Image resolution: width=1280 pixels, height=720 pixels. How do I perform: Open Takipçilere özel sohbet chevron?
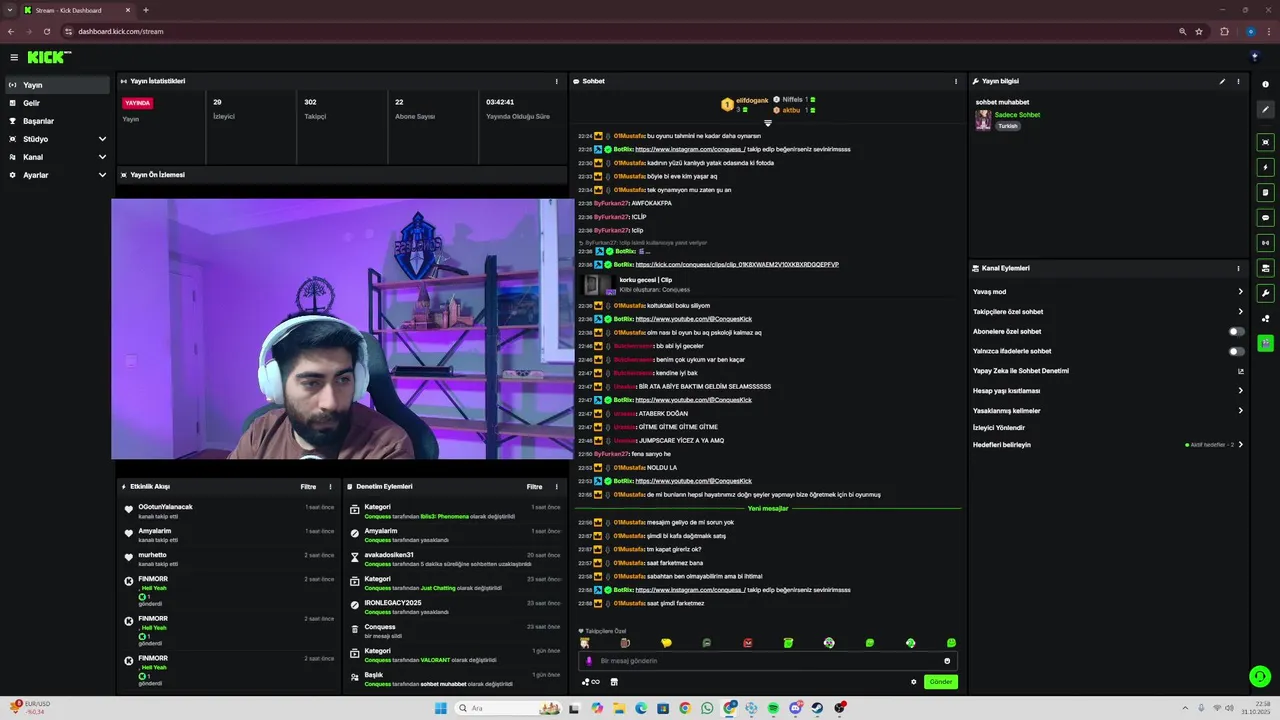click(x=1241, y=312)
